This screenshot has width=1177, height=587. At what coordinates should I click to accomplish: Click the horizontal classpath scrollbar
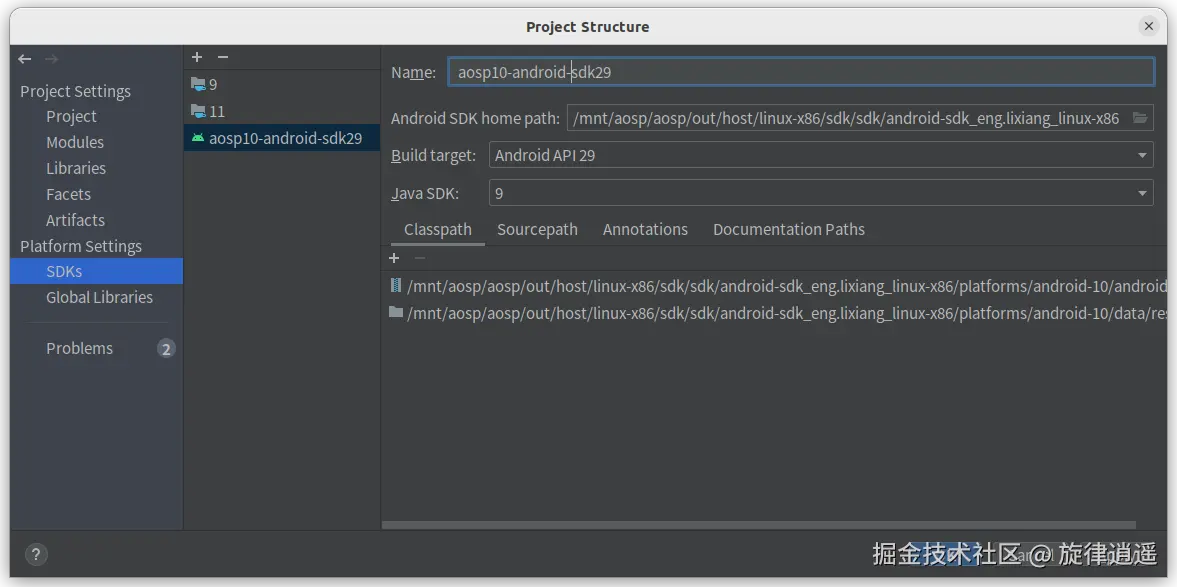pyautogui.click(x=758, y=525)
